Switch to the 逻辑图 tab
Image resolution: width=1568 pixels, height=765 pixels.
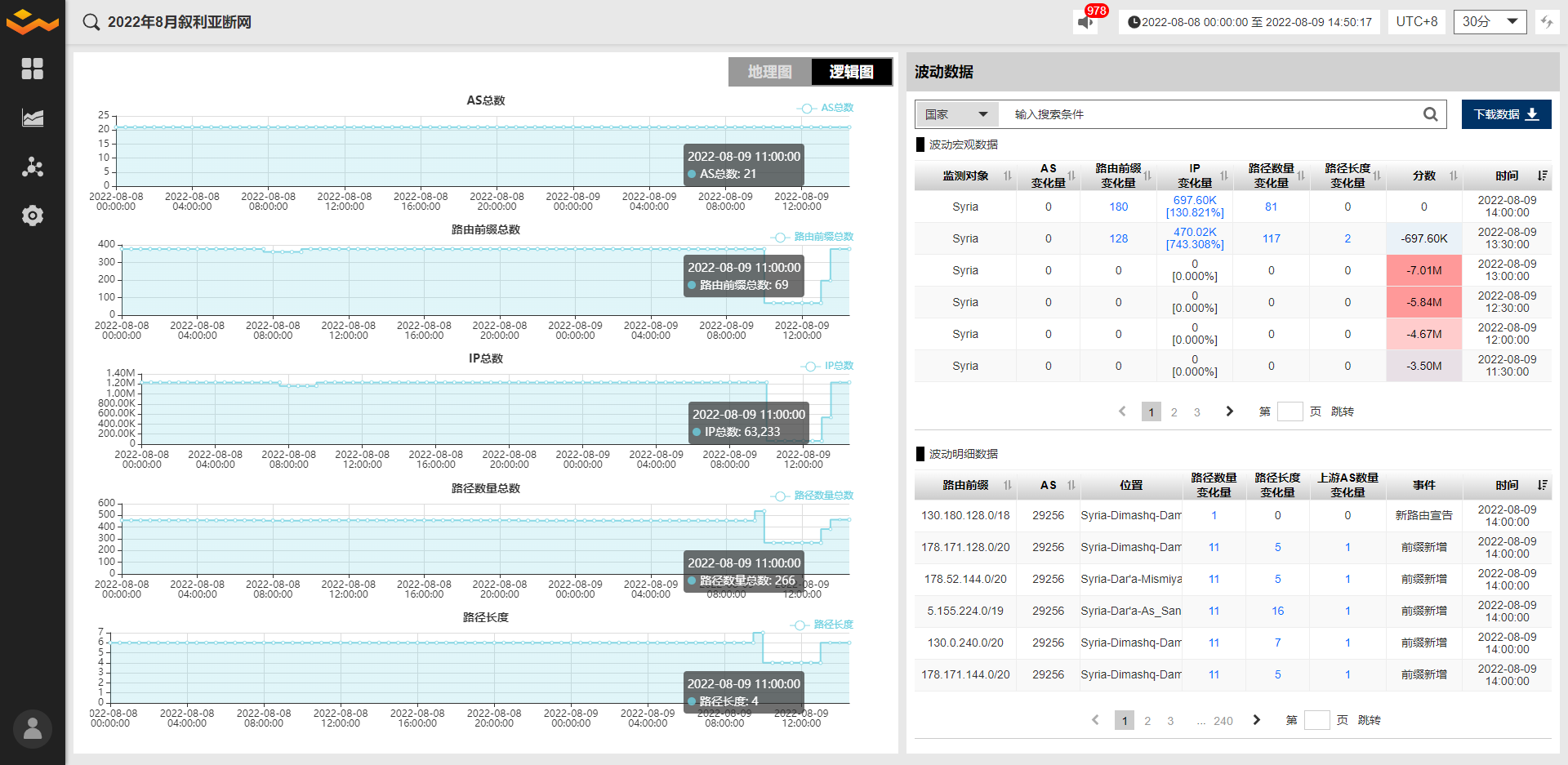pos(851,72)
